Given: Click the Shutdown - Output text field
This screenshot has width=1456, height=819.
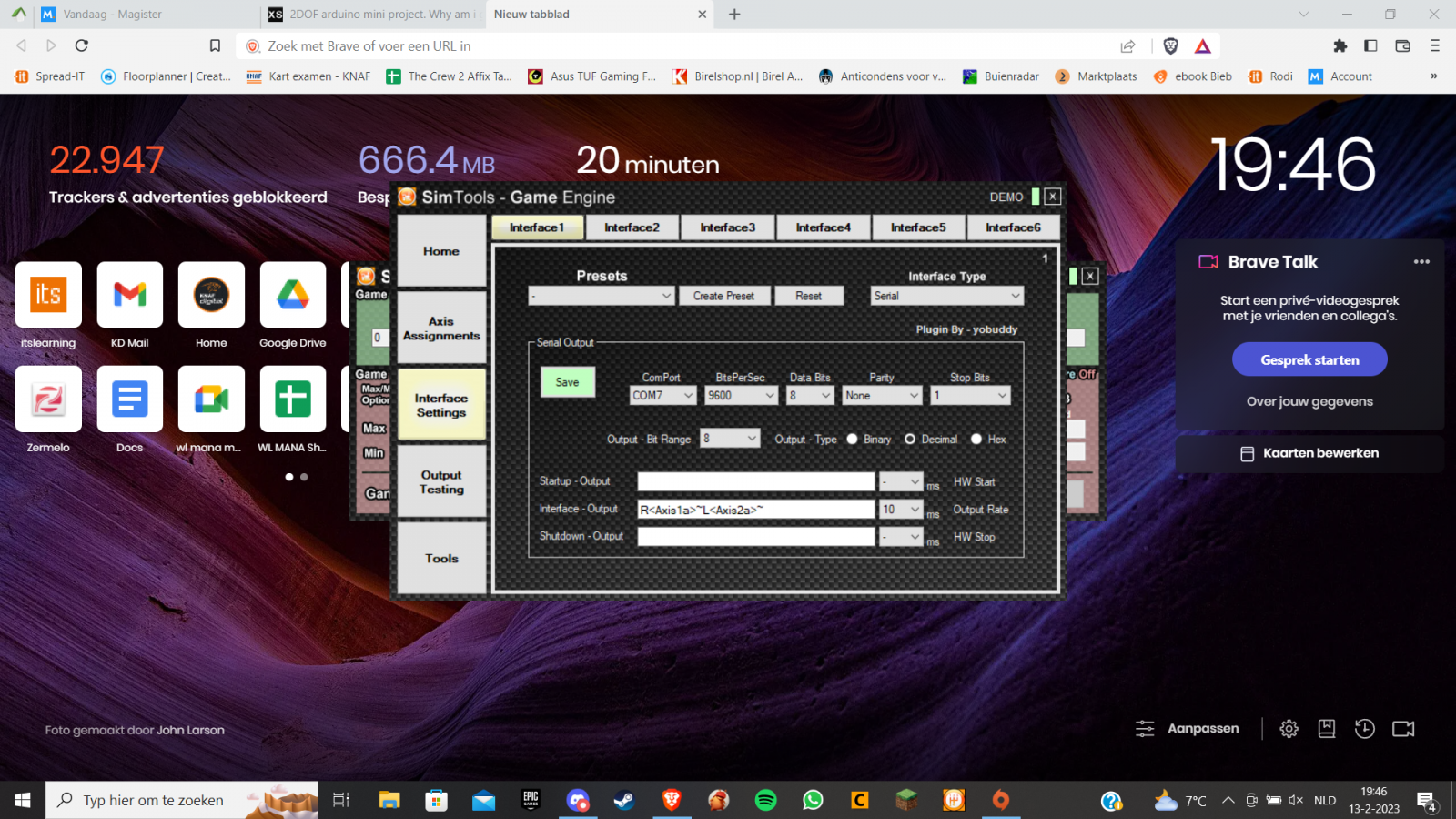Looking at the screenshot, I should pos(756,537).
